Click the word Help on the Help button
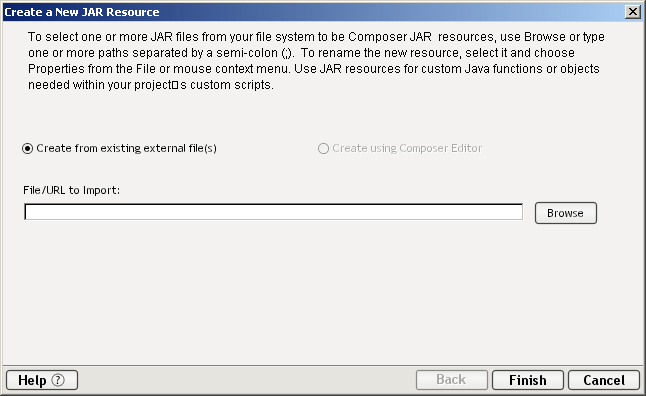Viewport: 646px width, 396px height. [32, 380]
